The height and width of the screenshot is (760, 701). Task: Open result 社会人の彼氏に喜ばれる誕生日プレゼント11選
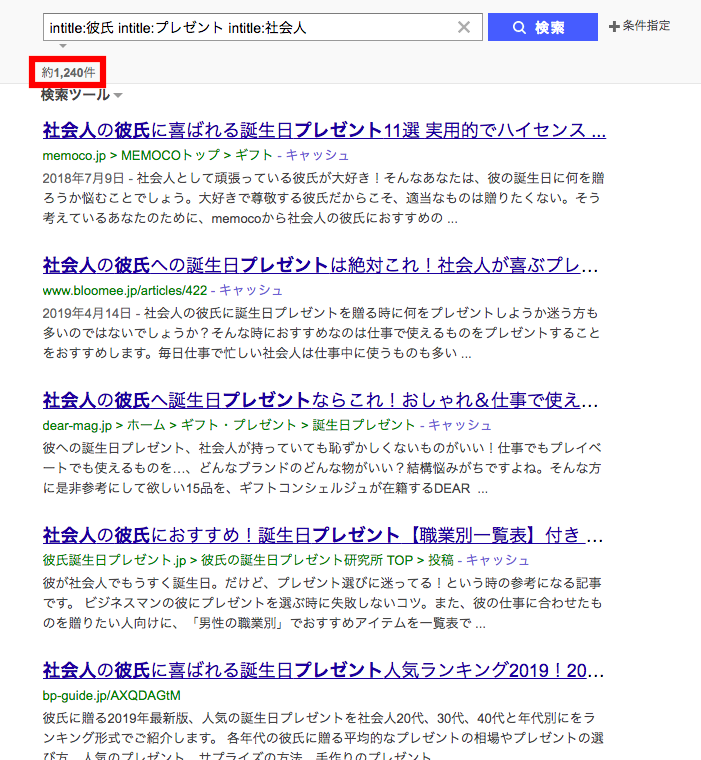tap(324, 130)
